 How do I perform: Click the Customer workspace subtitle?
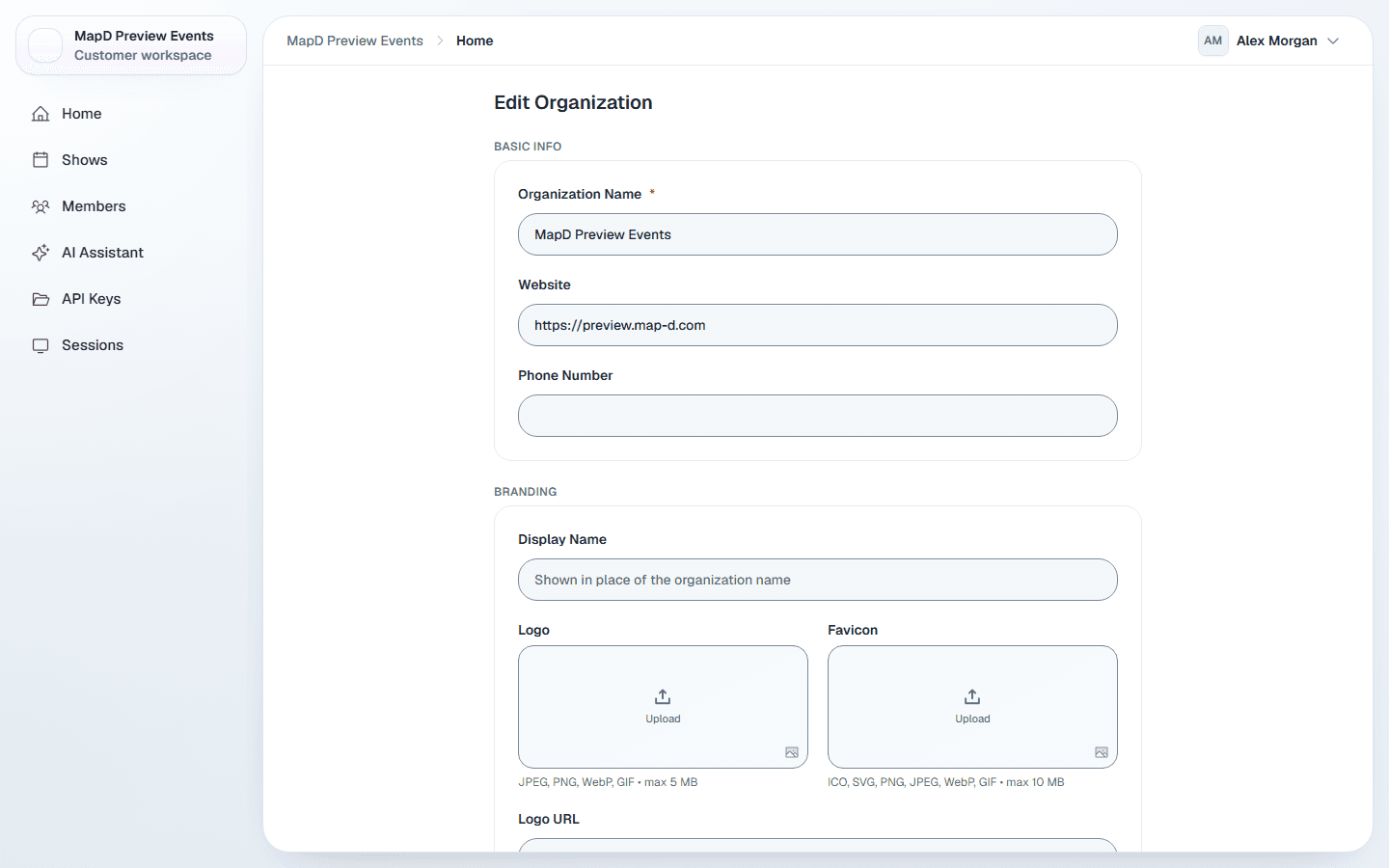coord(143,55)
